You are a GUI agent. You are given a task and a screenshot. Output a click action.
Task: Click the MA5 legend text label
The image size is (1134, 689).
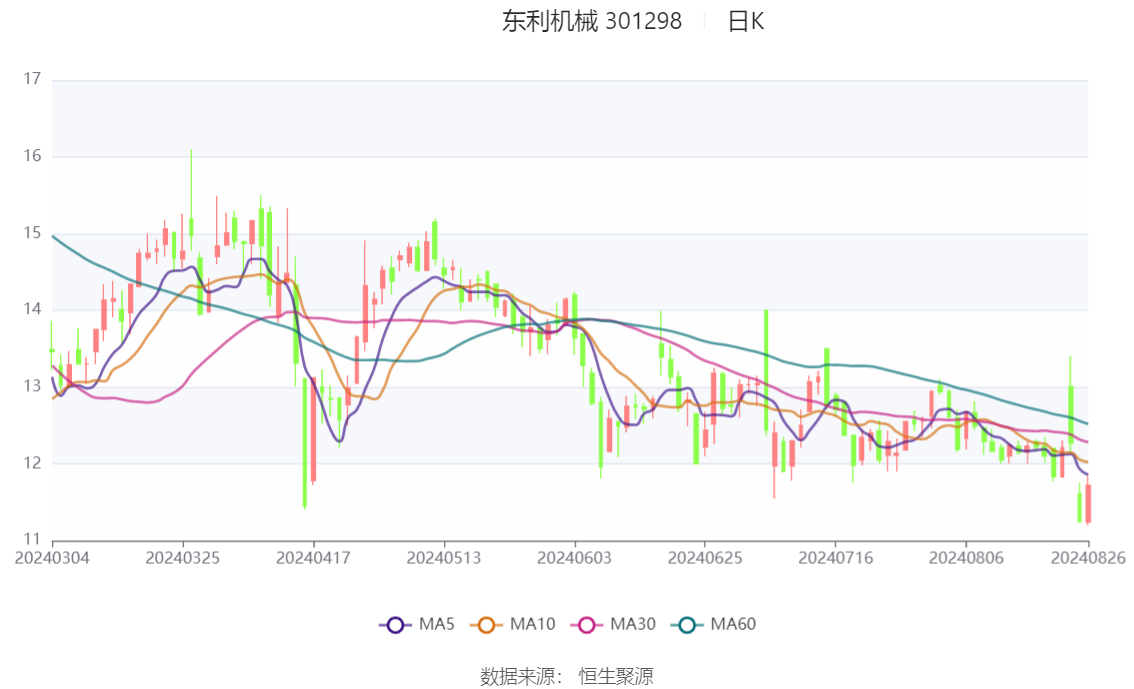(437, 625)
